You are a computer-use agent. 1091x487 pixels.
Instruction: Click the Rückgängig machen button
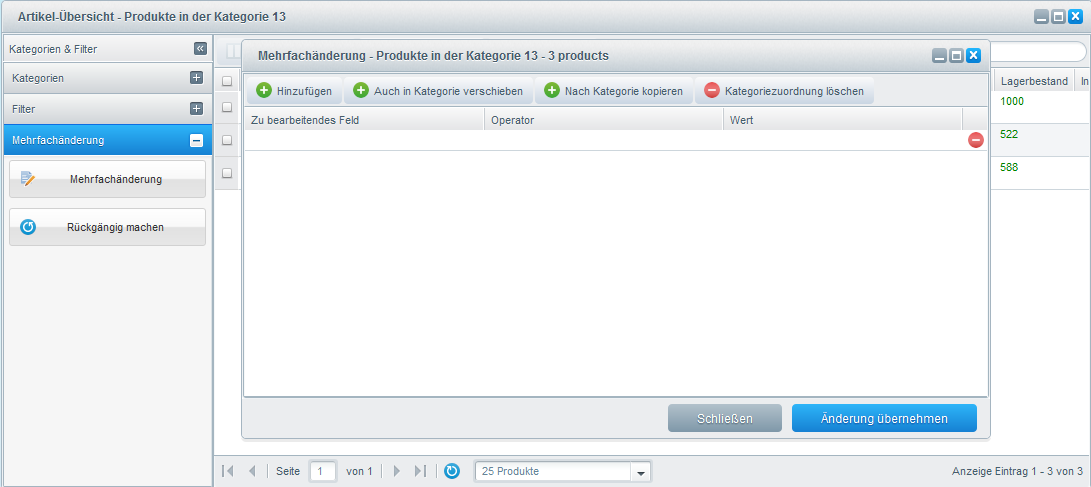107,227
